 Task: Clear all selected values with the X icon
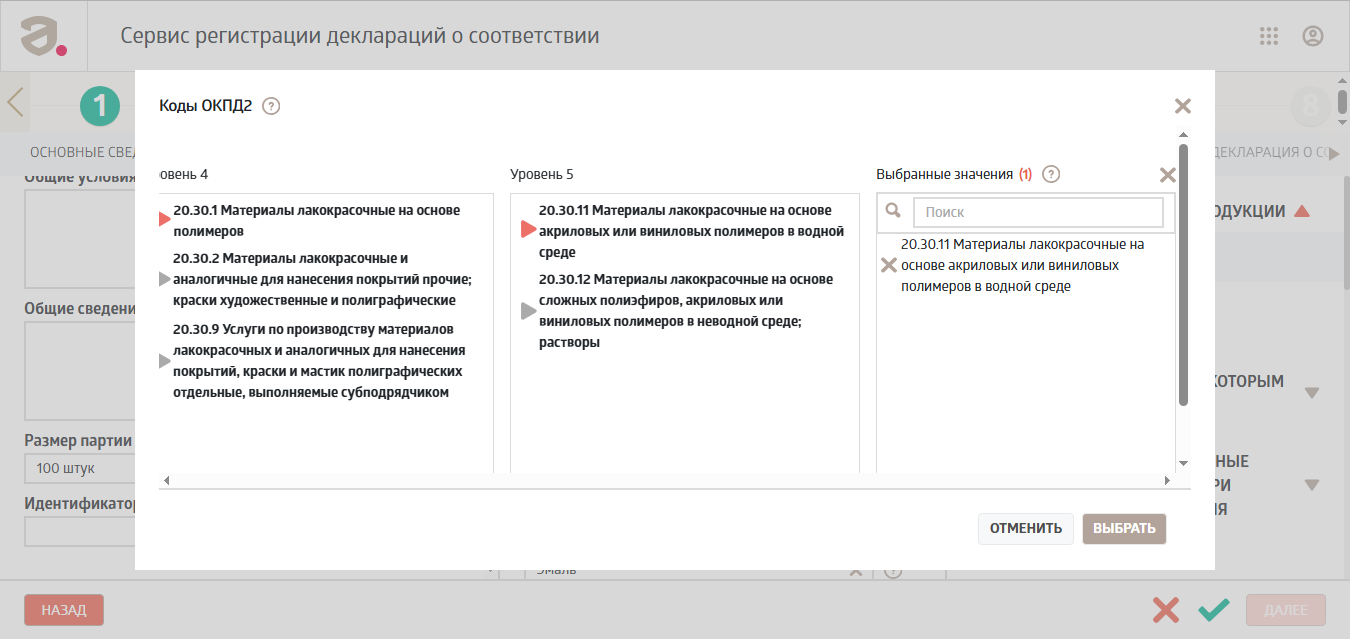coord(1167,175)
